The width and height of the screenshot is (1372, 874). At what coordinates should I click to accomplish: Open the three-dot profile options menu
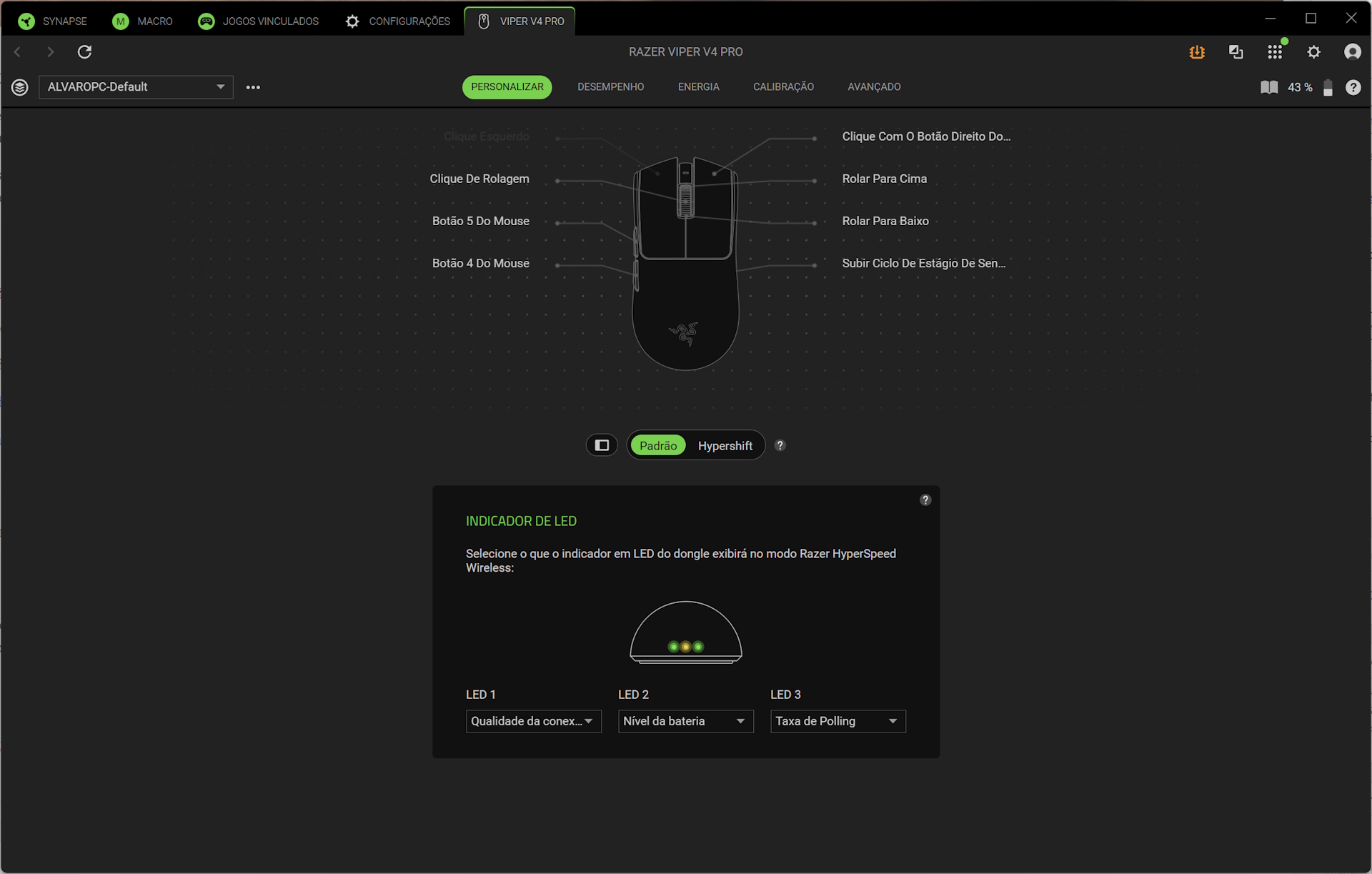coord(253,87)
